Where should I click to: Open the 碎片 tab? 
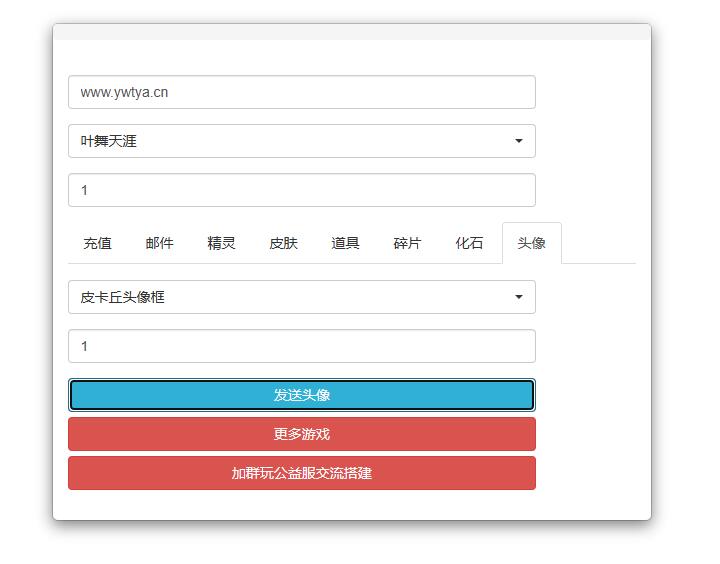coord(407,243)
